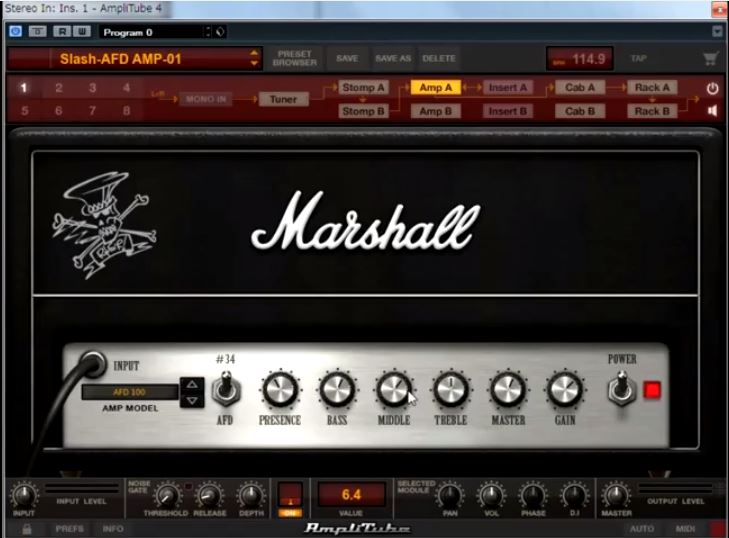Select signal chain preset 2
The image size is (729, 538).
(x=59, y=88)
